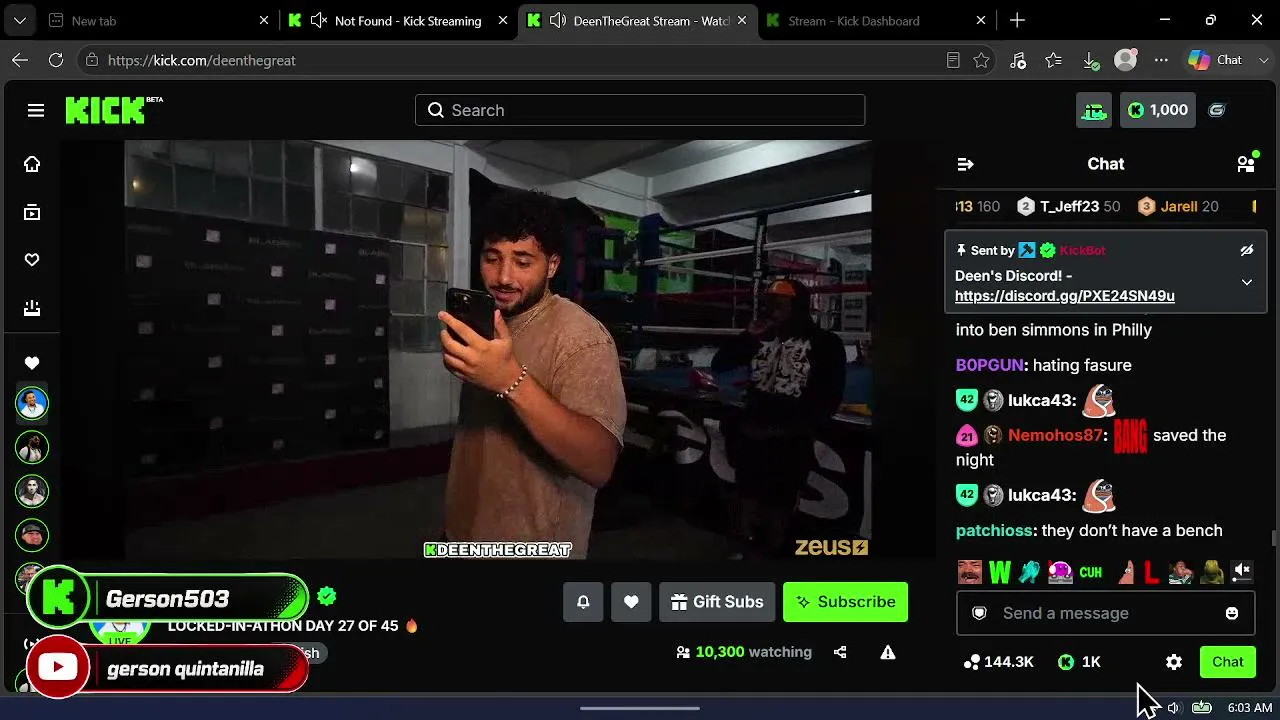This screenshot has height=720, width=1280.
Task: Insert the red L emote
Action: pos(1151,572)
